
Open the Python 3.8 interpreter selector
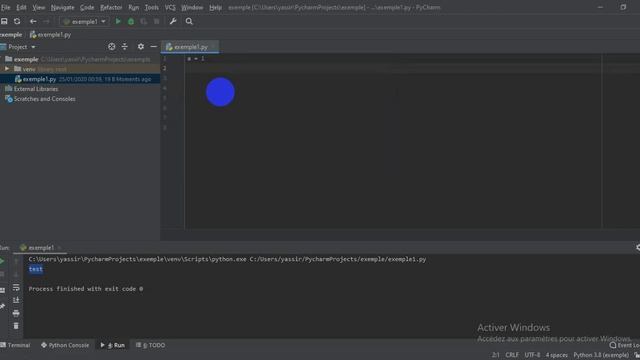[x=601, y=355]
